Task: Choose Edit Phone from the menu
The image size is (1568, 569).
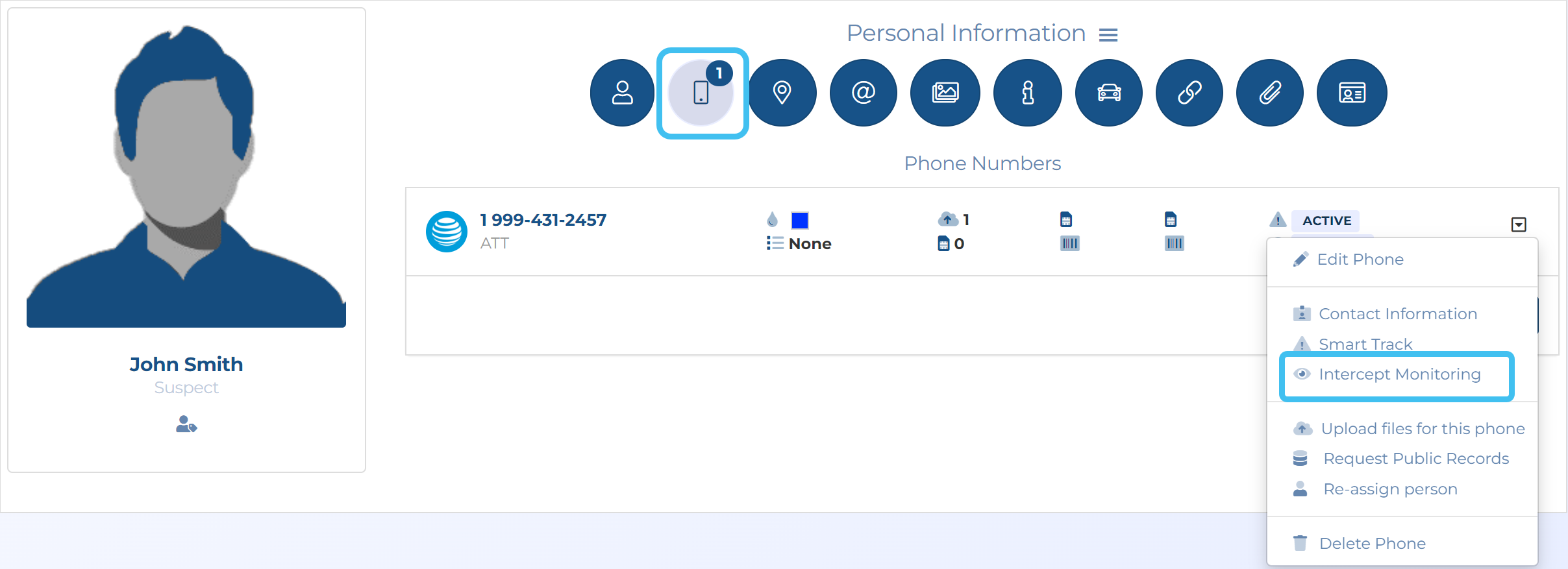Action: tap(1360, 260)
